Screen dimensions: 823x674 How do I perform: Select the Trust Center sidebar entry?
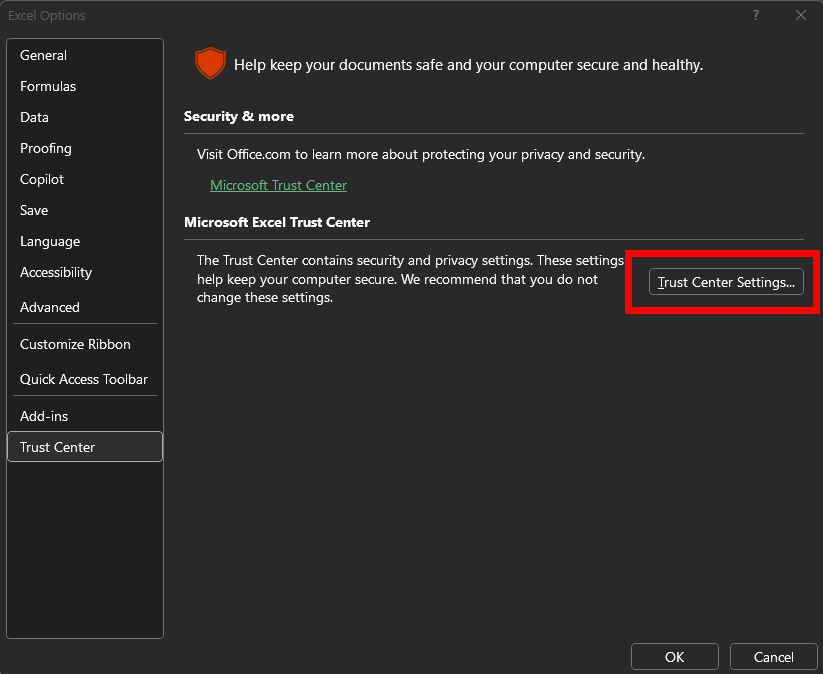point(57,446)
